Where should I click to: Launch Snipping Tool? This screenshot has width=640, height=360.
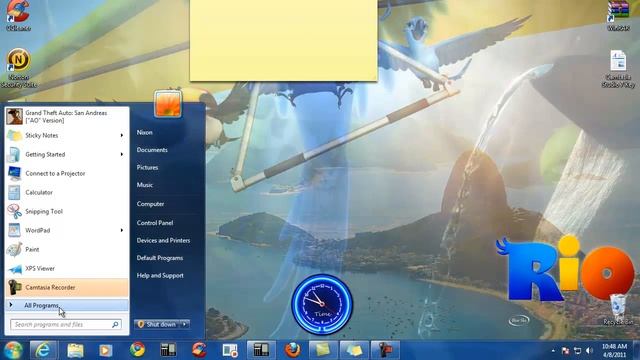(x=67, y=211)
